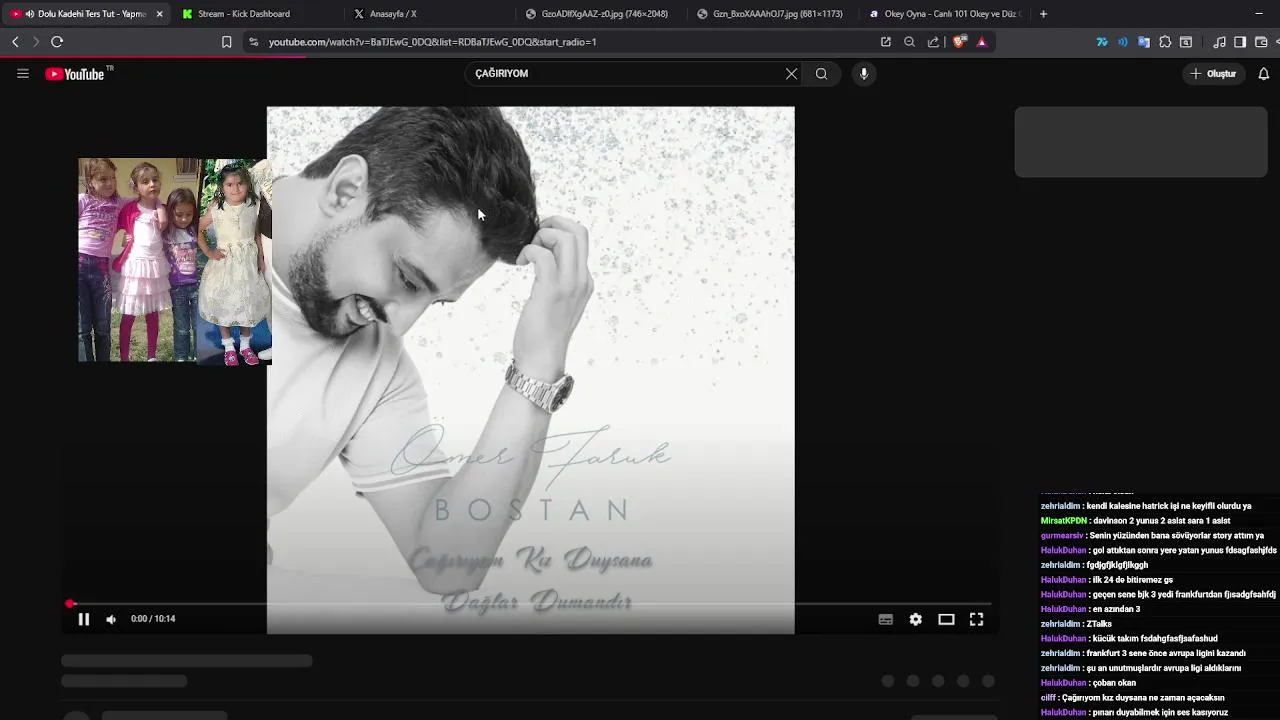The width and height of the screenshot is (1280, 720).
Task: Click the 7TV extension icon
Action: [x=1102, y=42]
